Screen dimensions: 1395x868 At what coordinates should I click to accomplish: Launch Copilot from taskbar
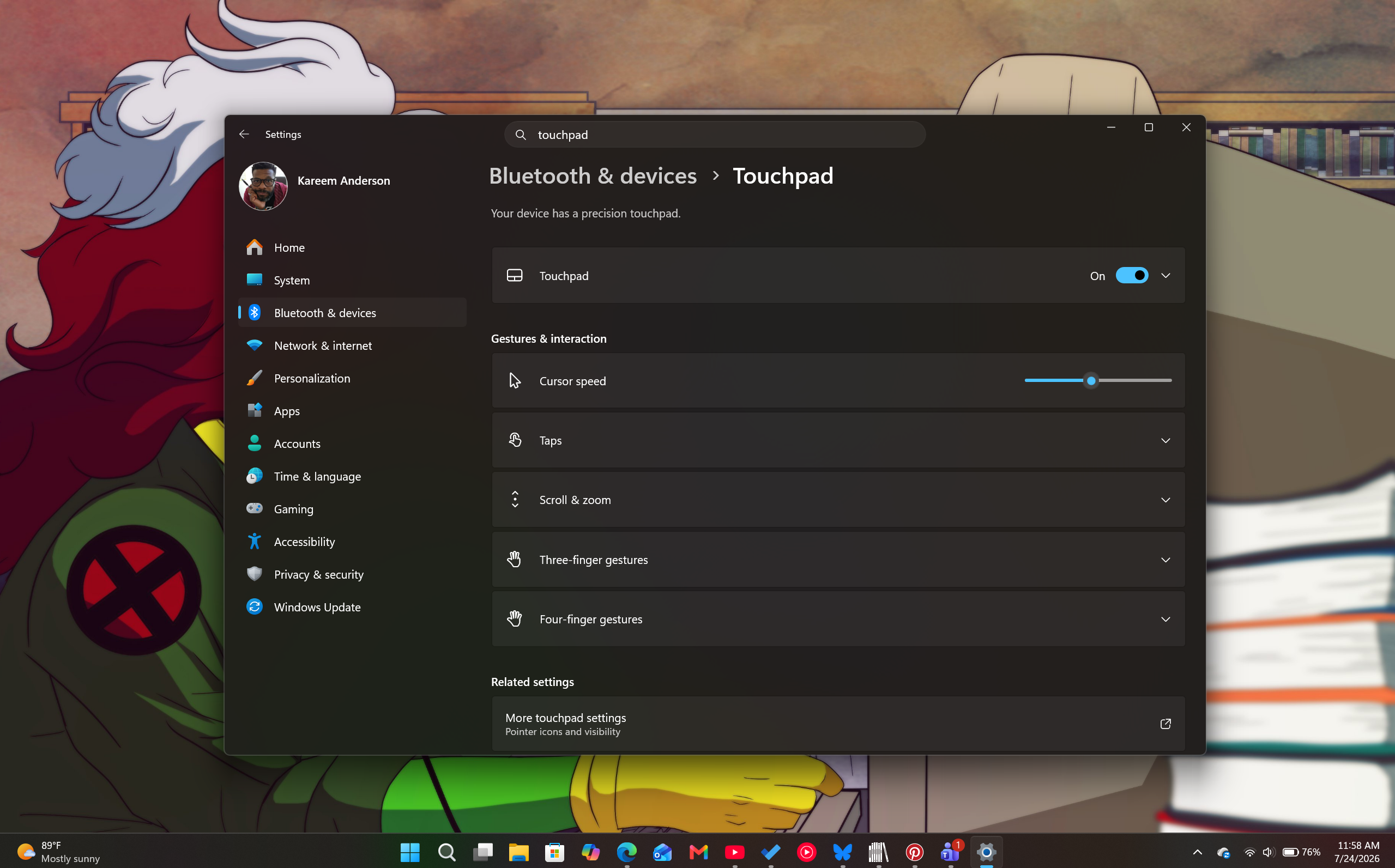point(590,853)
